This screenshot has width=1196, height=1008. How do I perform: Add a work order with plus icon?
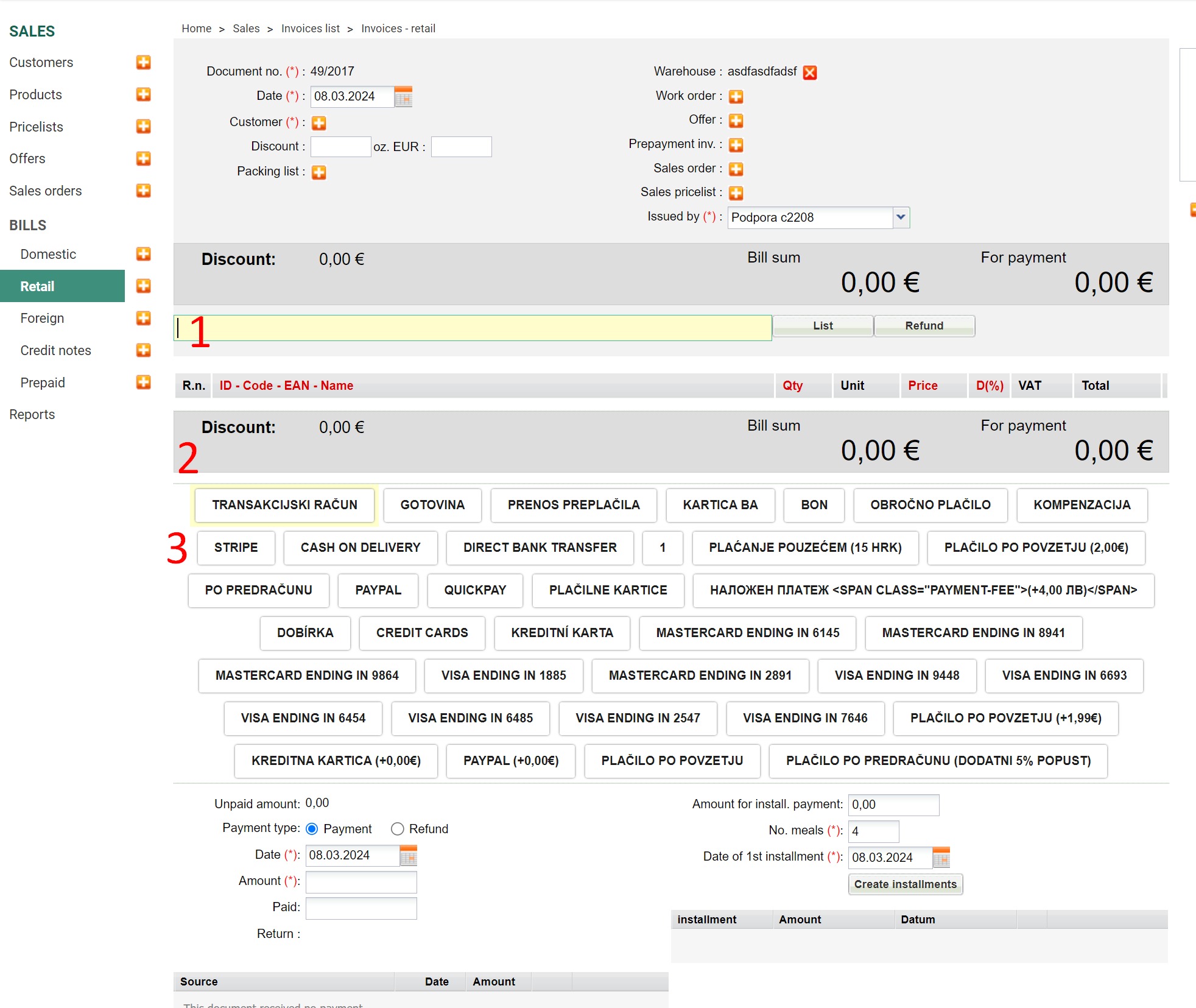coord(736,97)
